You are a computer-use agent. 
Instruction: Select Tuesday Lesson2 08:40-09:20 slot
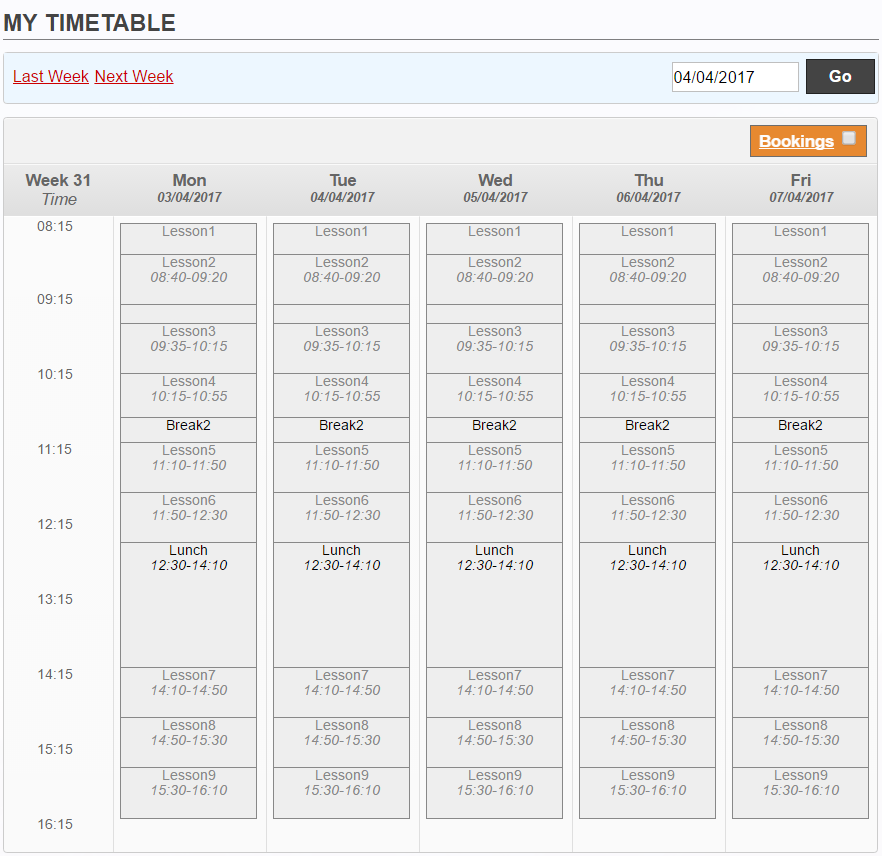(341, 280)
